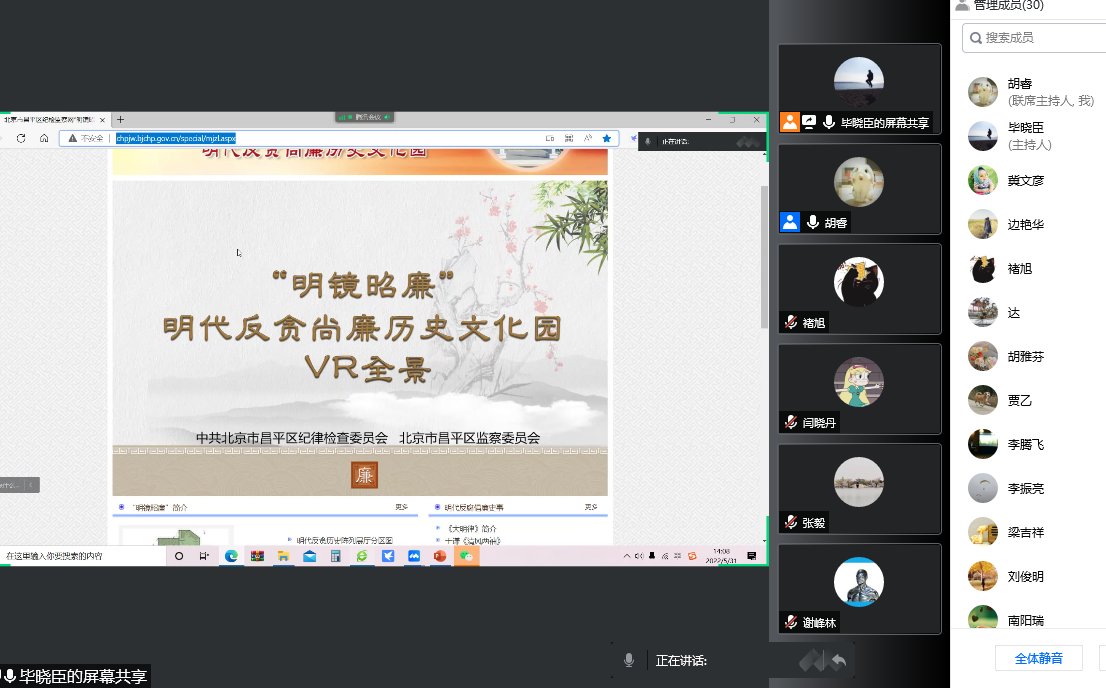Open a new tab with the plus button
Image resolution: width=1106 pixels, height=688 pixels.
pyautogui.click(x=120, y=119)
